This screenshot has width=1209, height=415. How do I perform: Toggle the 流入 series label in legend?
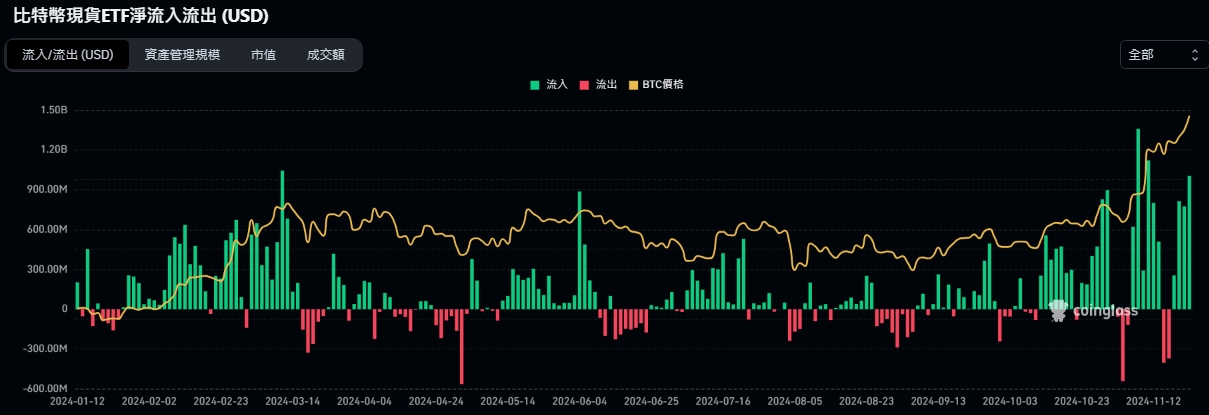[557, 85]
